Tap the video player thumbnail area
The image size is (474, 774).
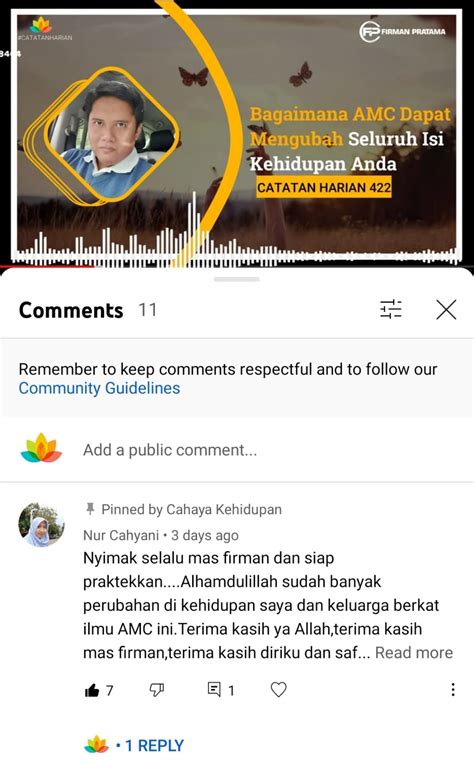(x=237, y=133)
